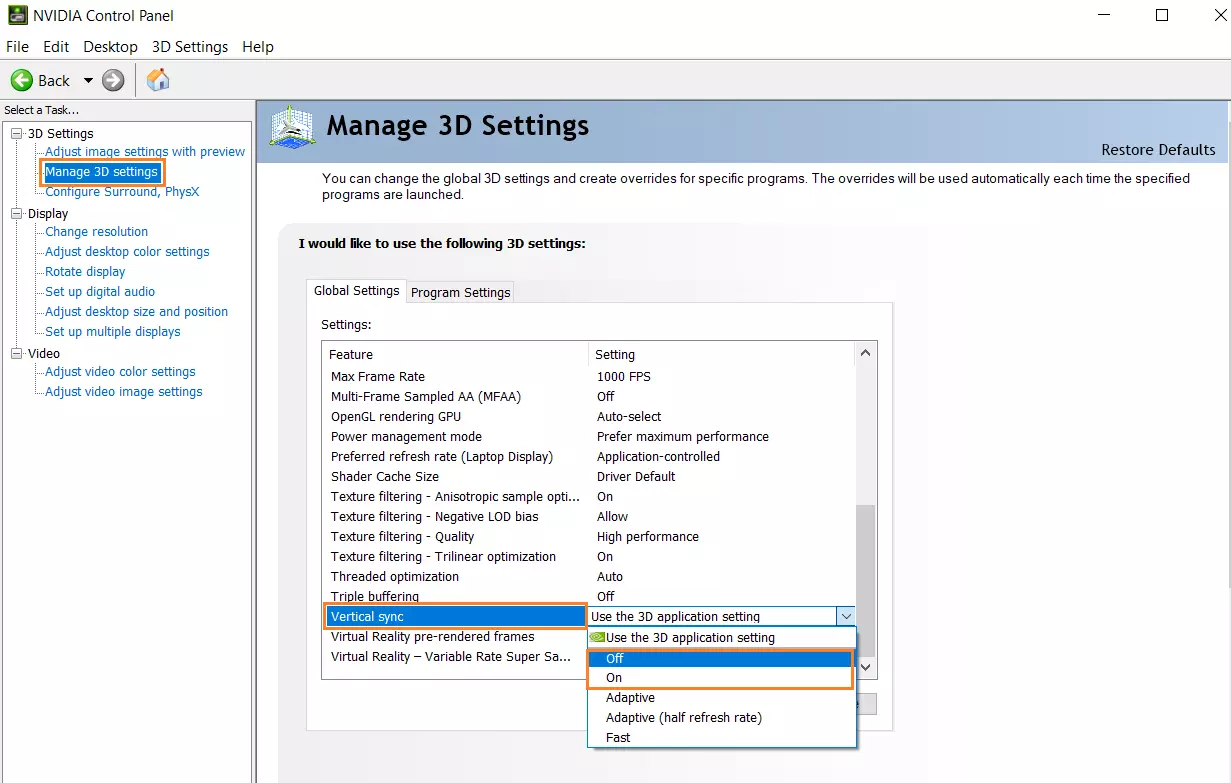
Task: Select Change resolution under Display
Action: 95,231
